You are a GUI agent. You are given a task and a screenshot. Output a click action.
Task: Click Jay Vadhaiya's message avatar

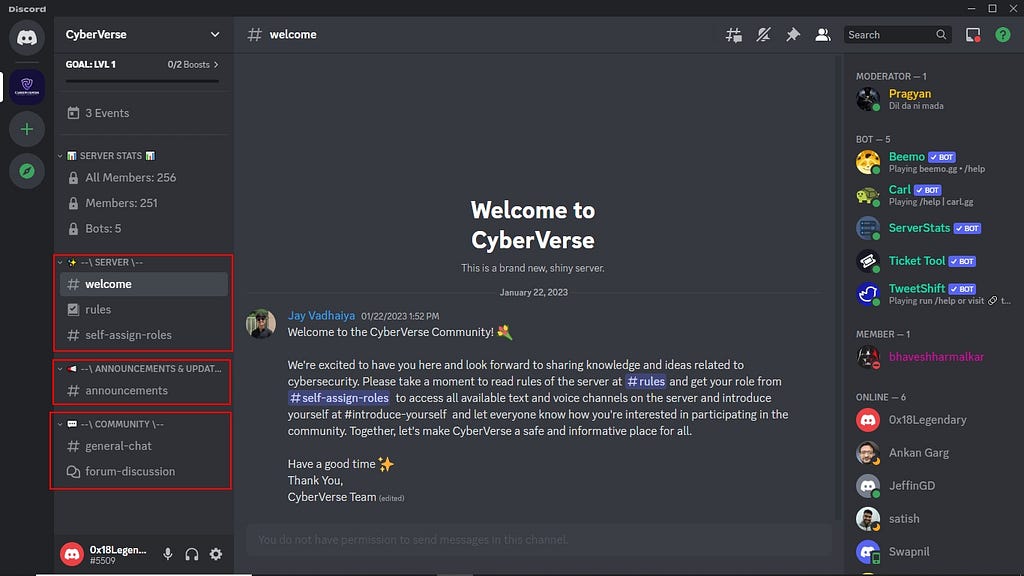click(261, 323)
